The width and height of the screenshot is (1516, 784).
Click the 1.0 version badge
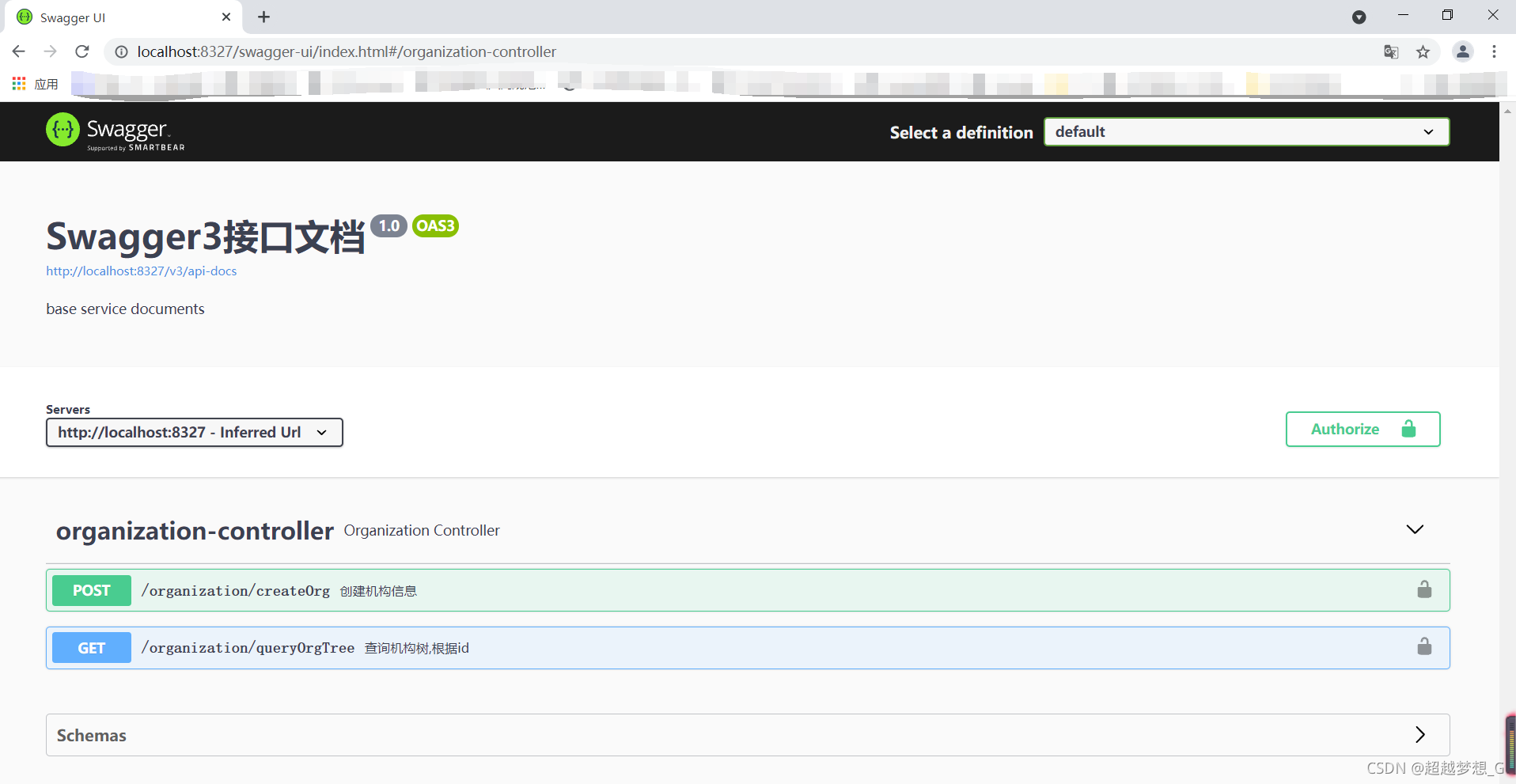tap(388, 226)
